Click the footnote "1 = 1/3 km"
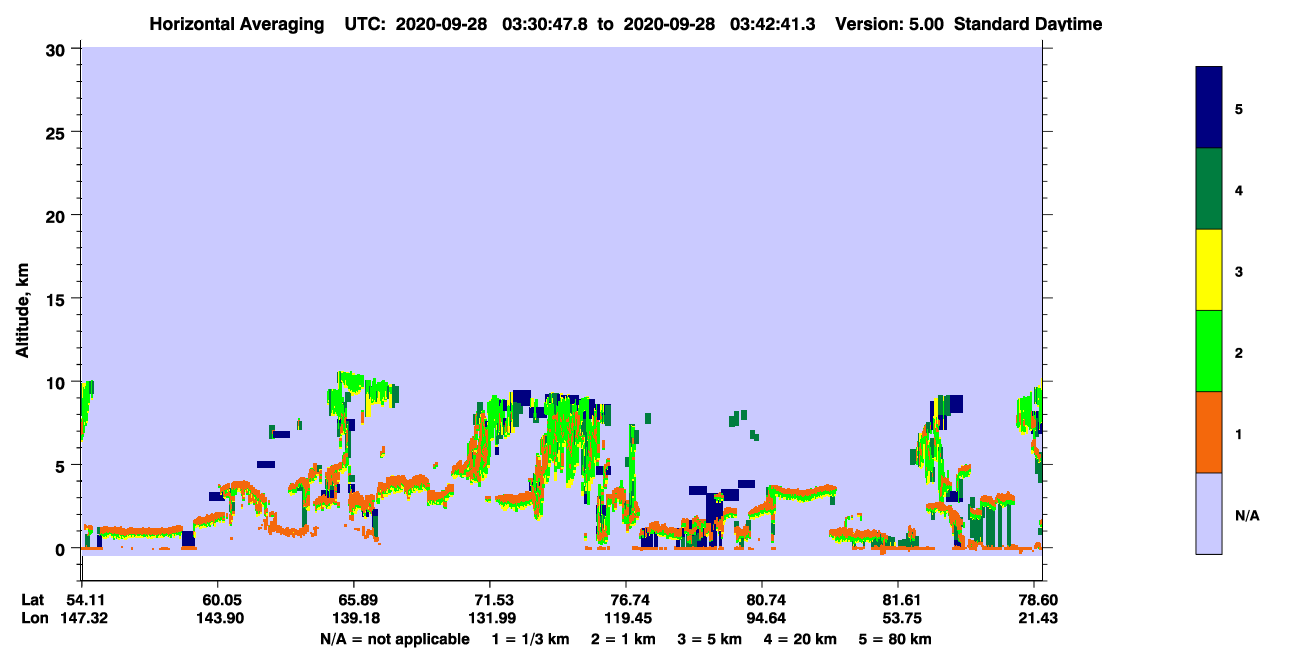1300x667 pixels. (530, 639)
